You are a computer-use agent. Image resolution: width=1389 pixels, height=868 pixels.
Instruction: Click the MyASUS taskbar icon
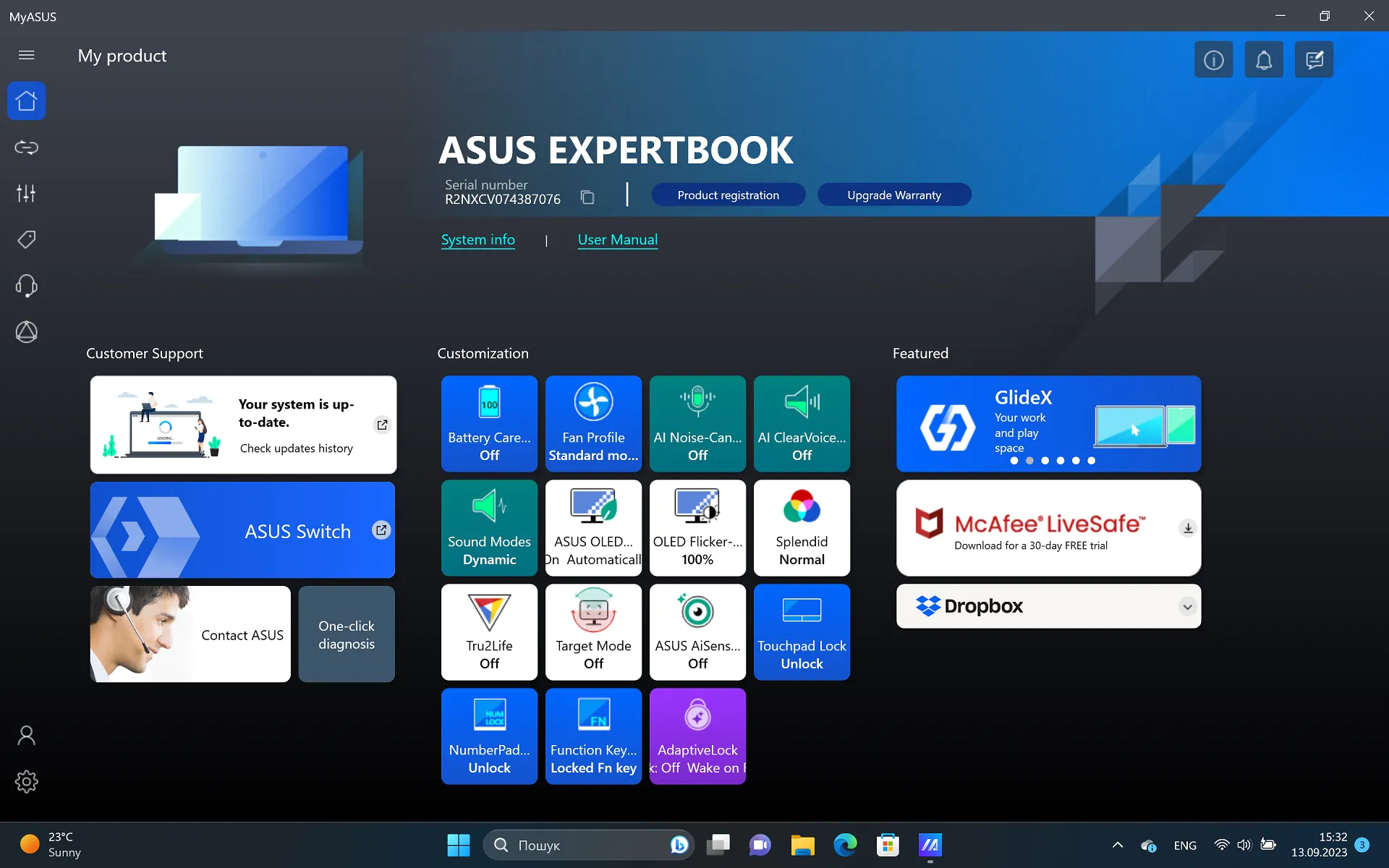click(930, 845)
